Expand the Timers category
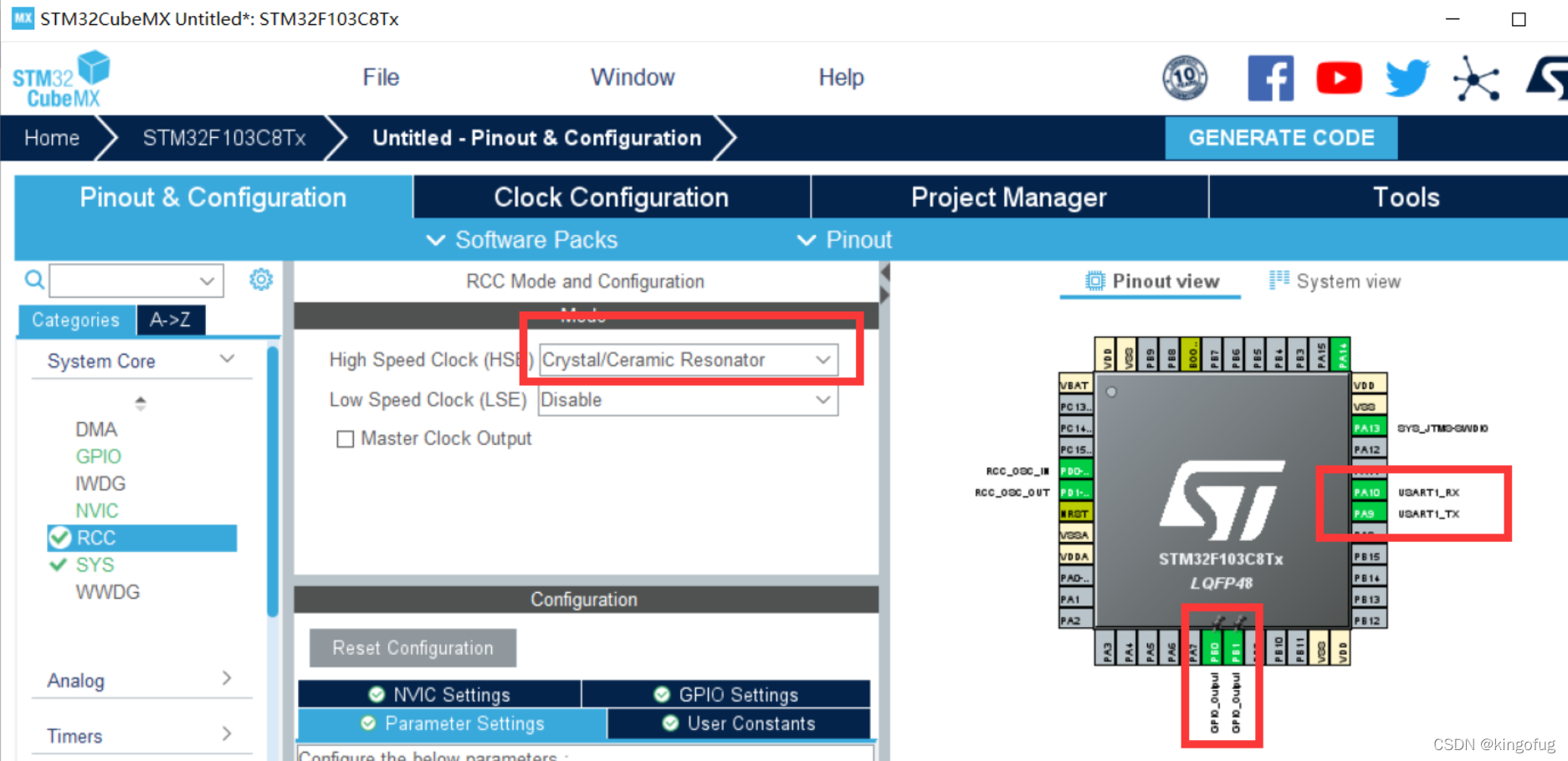 point(227,733)
